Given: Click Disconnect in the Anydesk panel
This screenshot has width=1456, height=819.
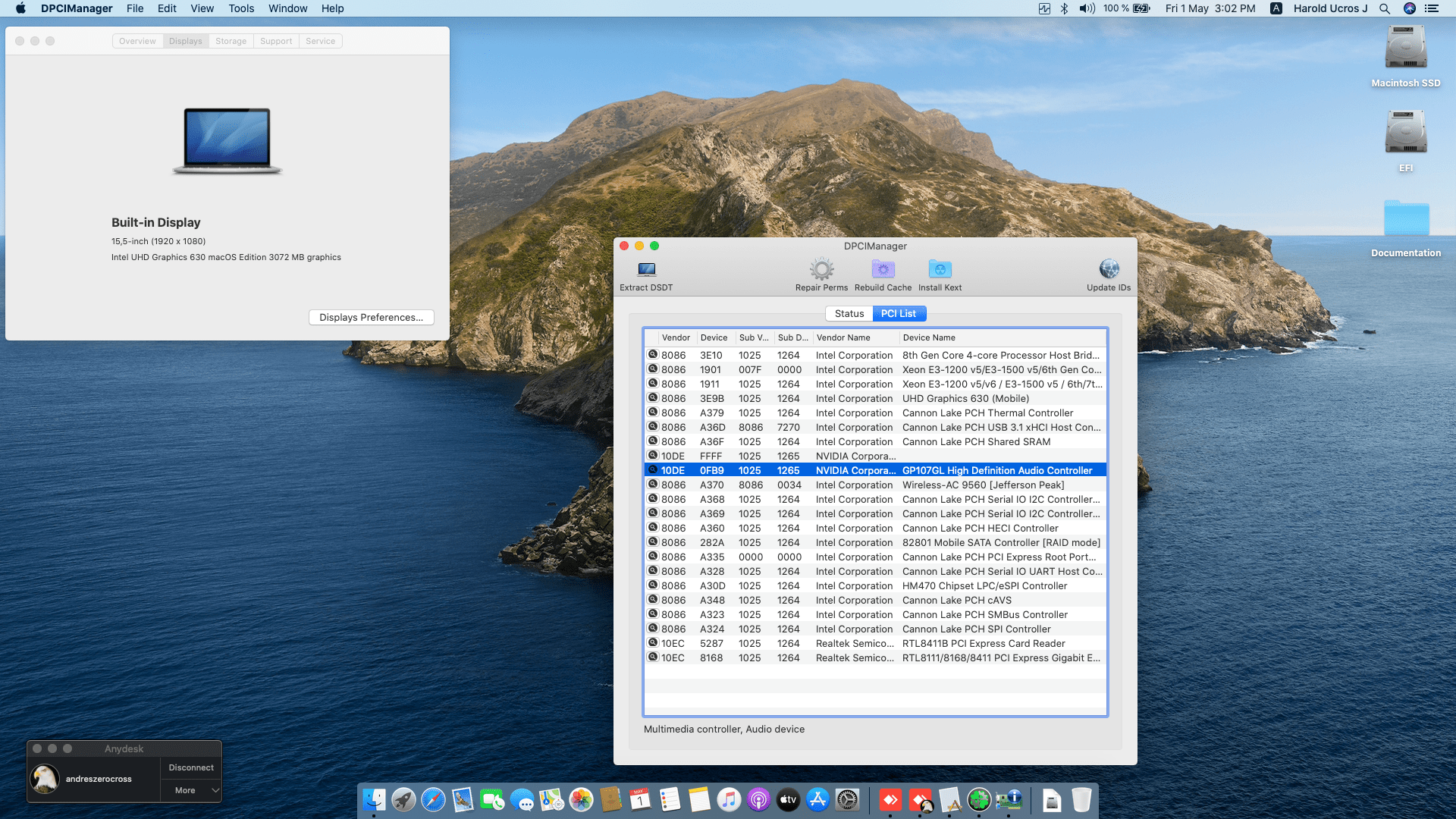Looking at the screenshot, I should coord(191,767).
